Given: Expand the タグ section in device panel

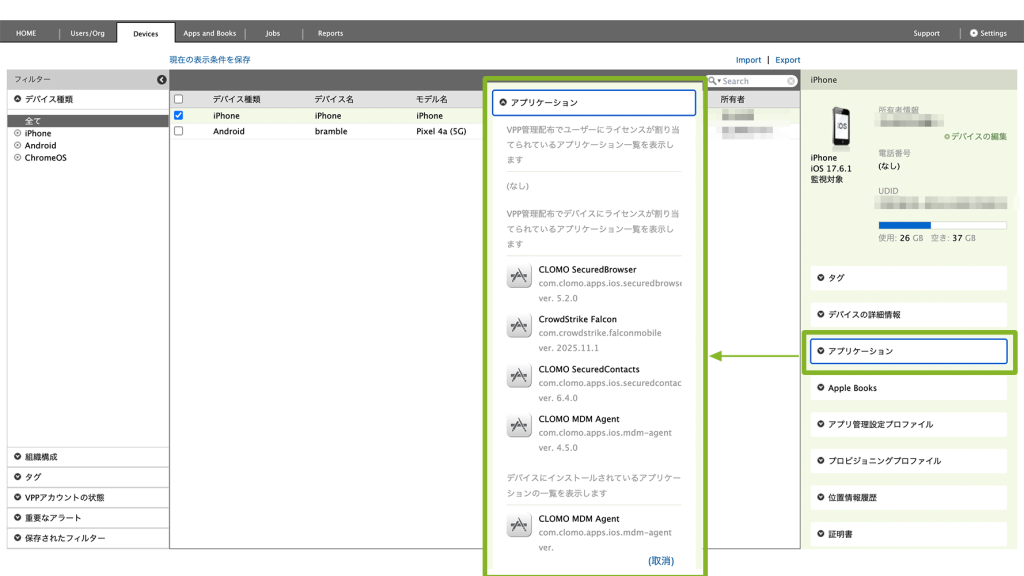Looking at the screenshot, I should [x=908, y=278].
